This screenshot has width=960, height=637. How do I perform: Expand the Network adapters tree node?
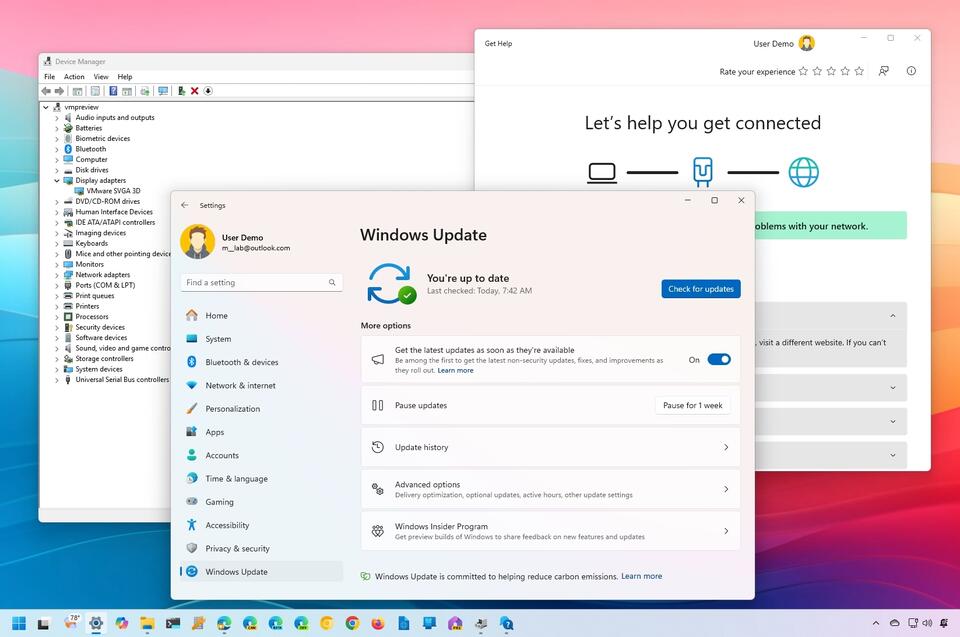[x=56, y=275]
